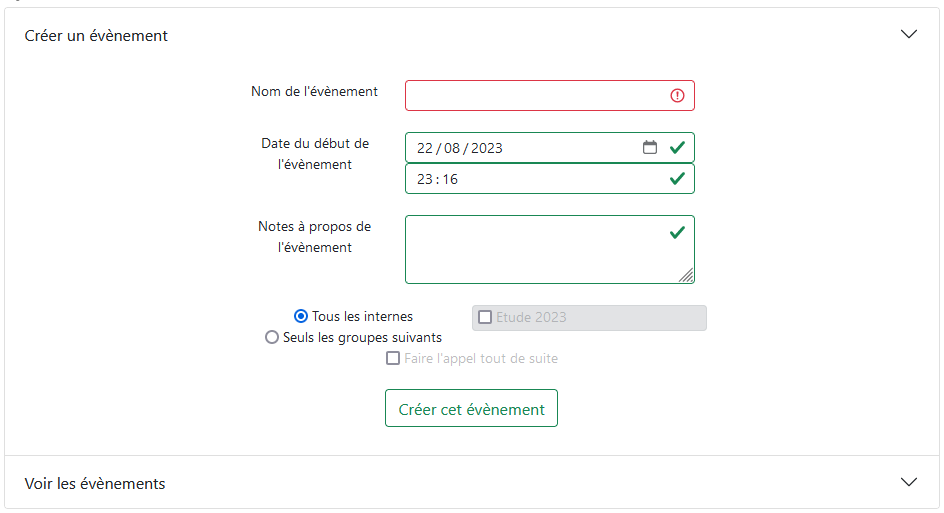This screenshot has width=944, height=513.
Task: Collapse the Créer un évènement section chevron
Action: tap(909, 34)
